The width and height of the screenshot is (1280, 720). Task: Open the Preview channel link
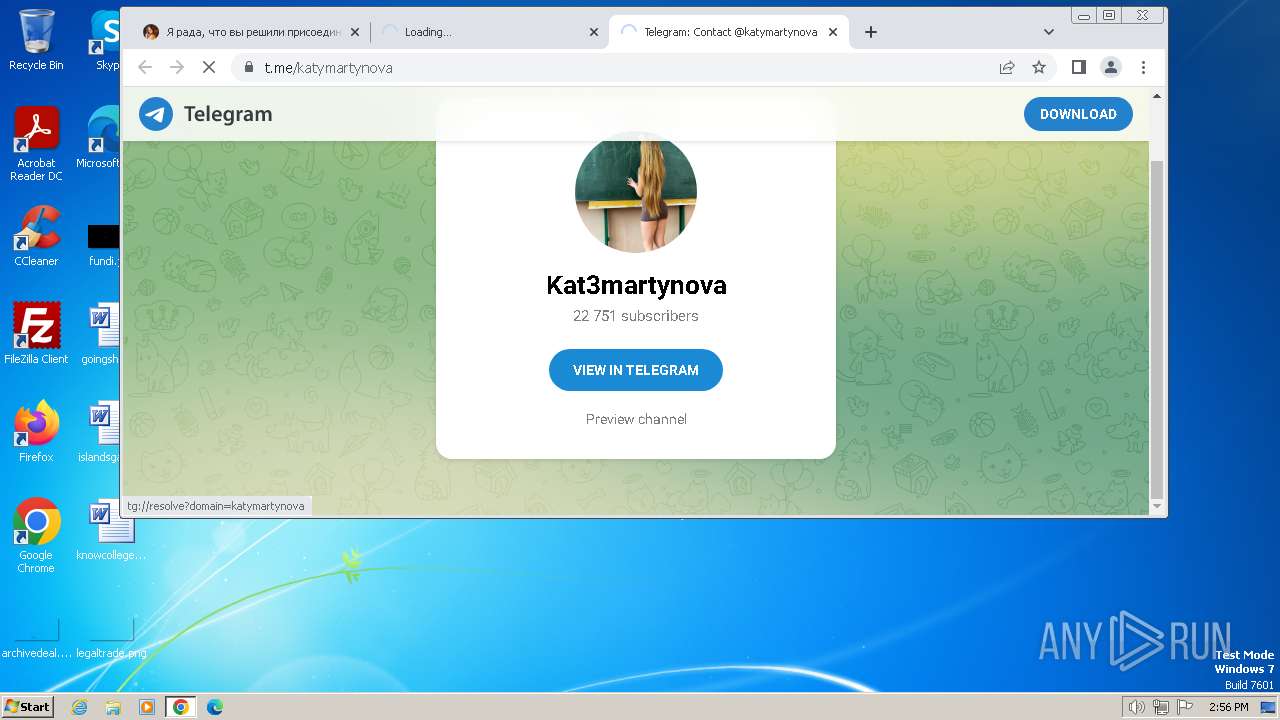coord(636,419)
